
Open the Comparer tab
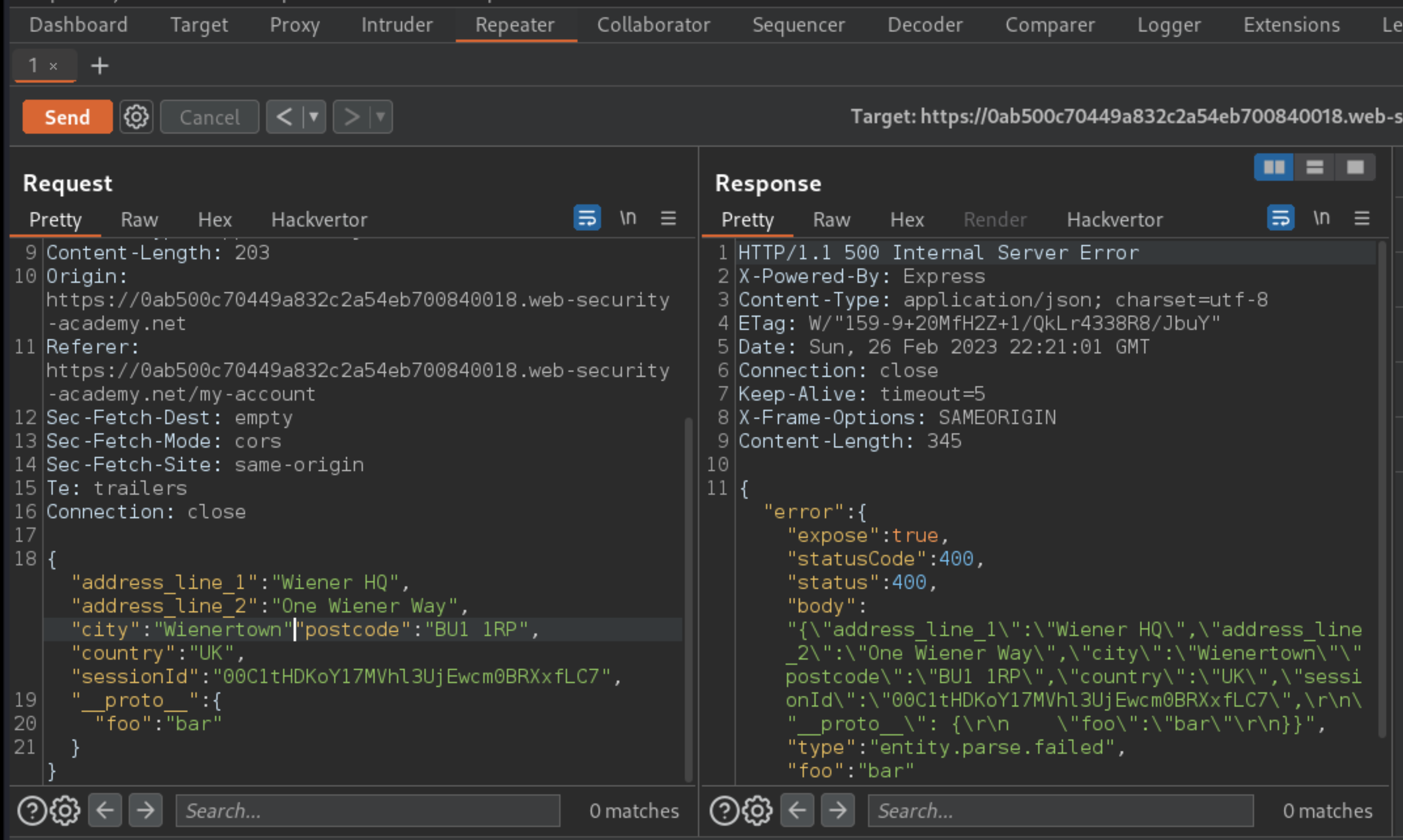(x=1050, y=25)
